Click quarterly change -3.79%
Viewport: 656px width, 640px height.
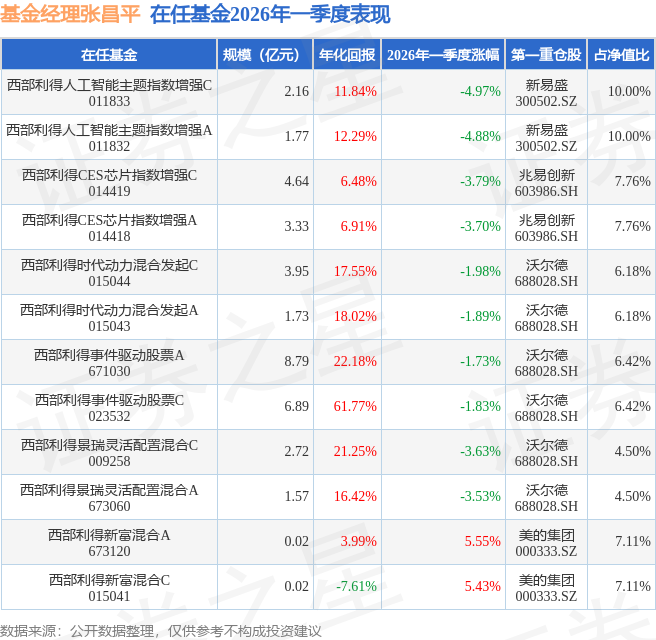pyautogui.click(x=480, y=181)
